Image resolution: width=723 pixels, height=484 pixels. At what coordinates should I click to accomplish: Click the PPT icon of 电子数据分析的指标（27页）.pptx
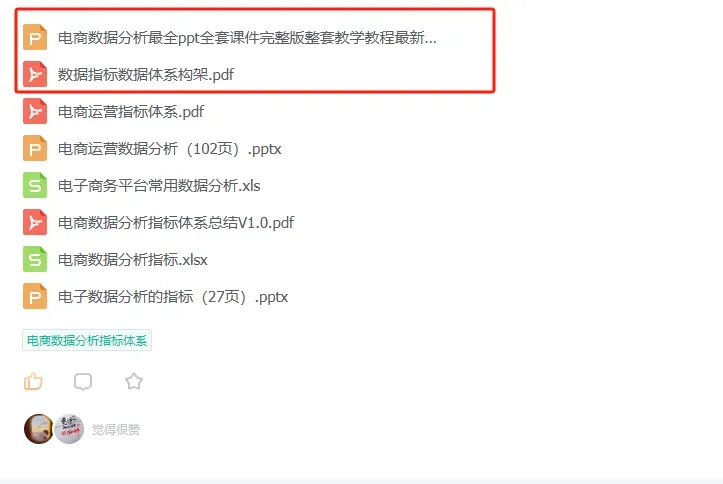[x=35, y=296]
